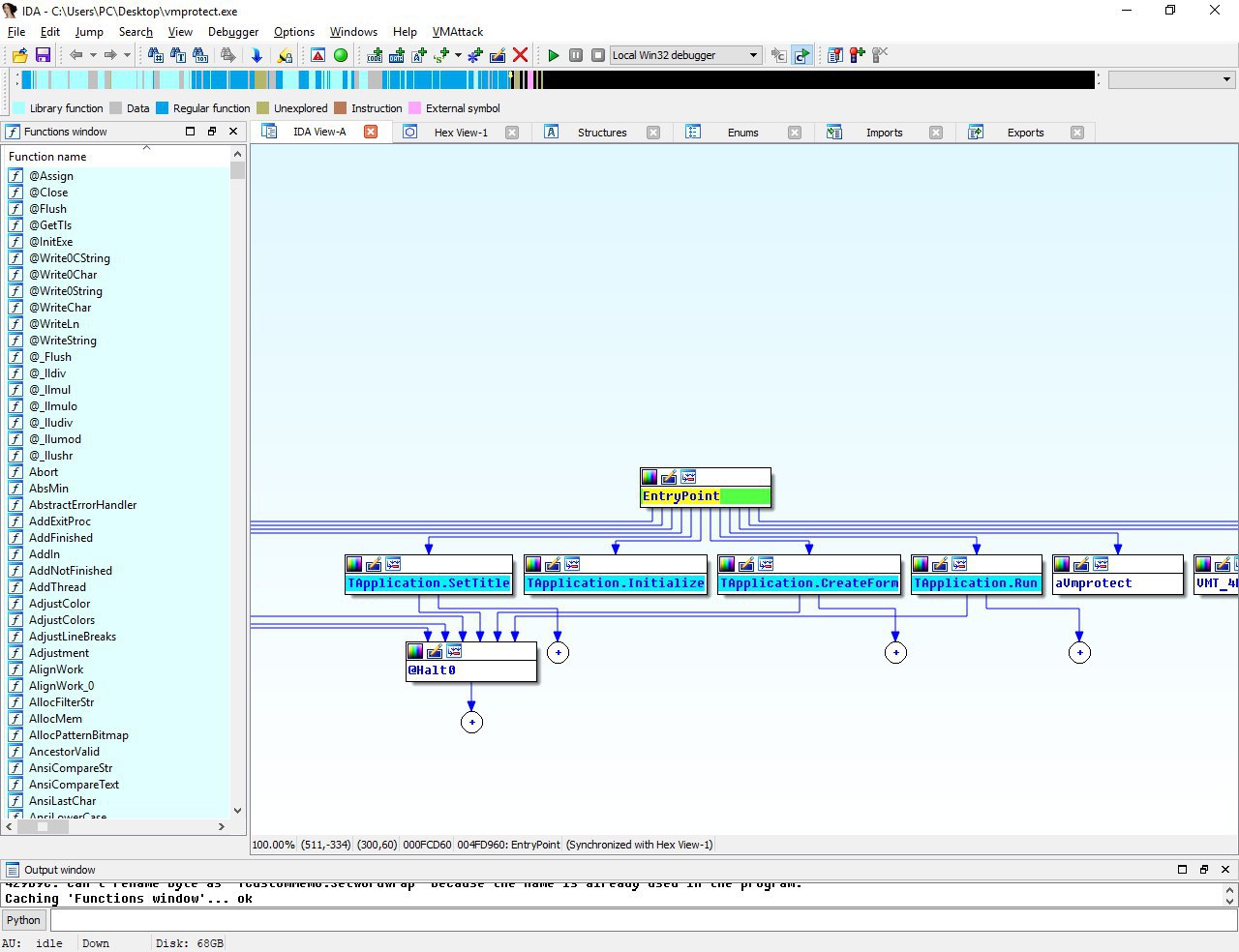The width and height of the screenshot is (1239, 952).
Task: Open the empty combo box right of navigation band
Action: pyautogui.click(x=1171, y=79)
